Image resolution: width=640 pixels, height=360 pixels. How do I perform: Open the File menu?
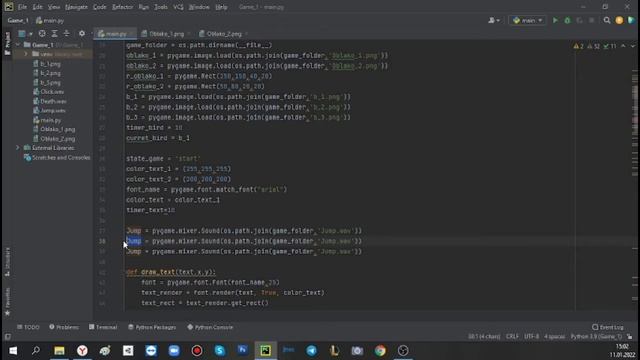pyautogui.click(x=22, y=7)
